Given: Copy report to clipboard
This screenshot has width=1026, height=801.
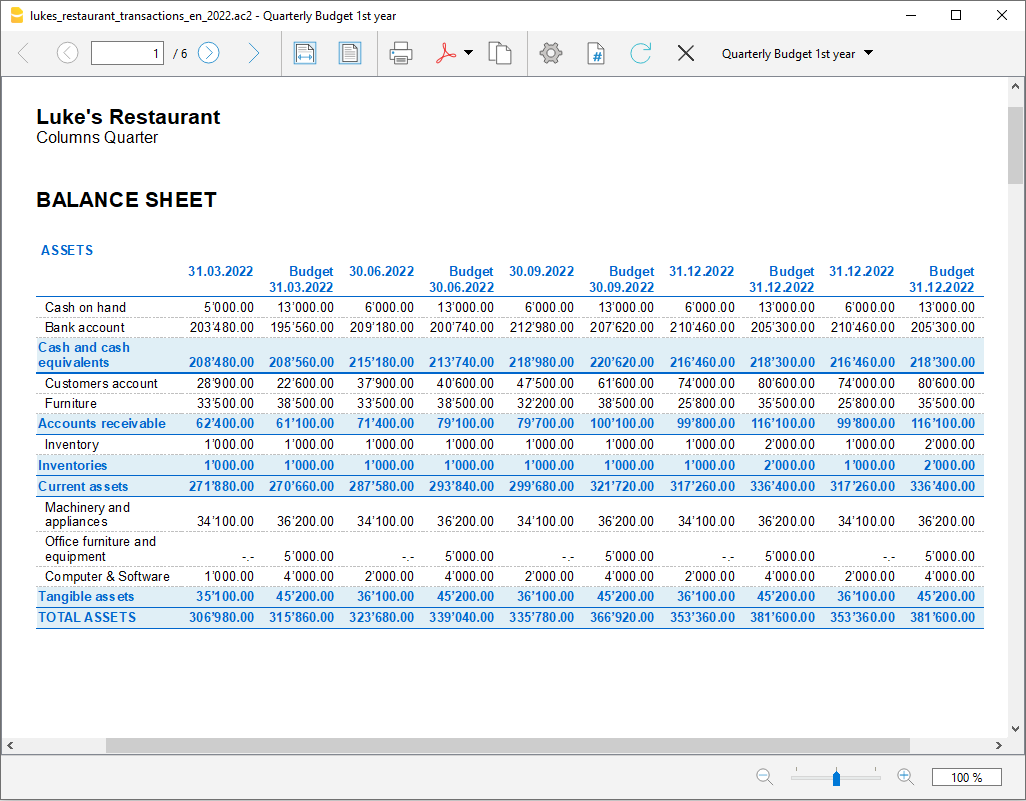Looking at the screenshot, I should [x=500, y=53].
